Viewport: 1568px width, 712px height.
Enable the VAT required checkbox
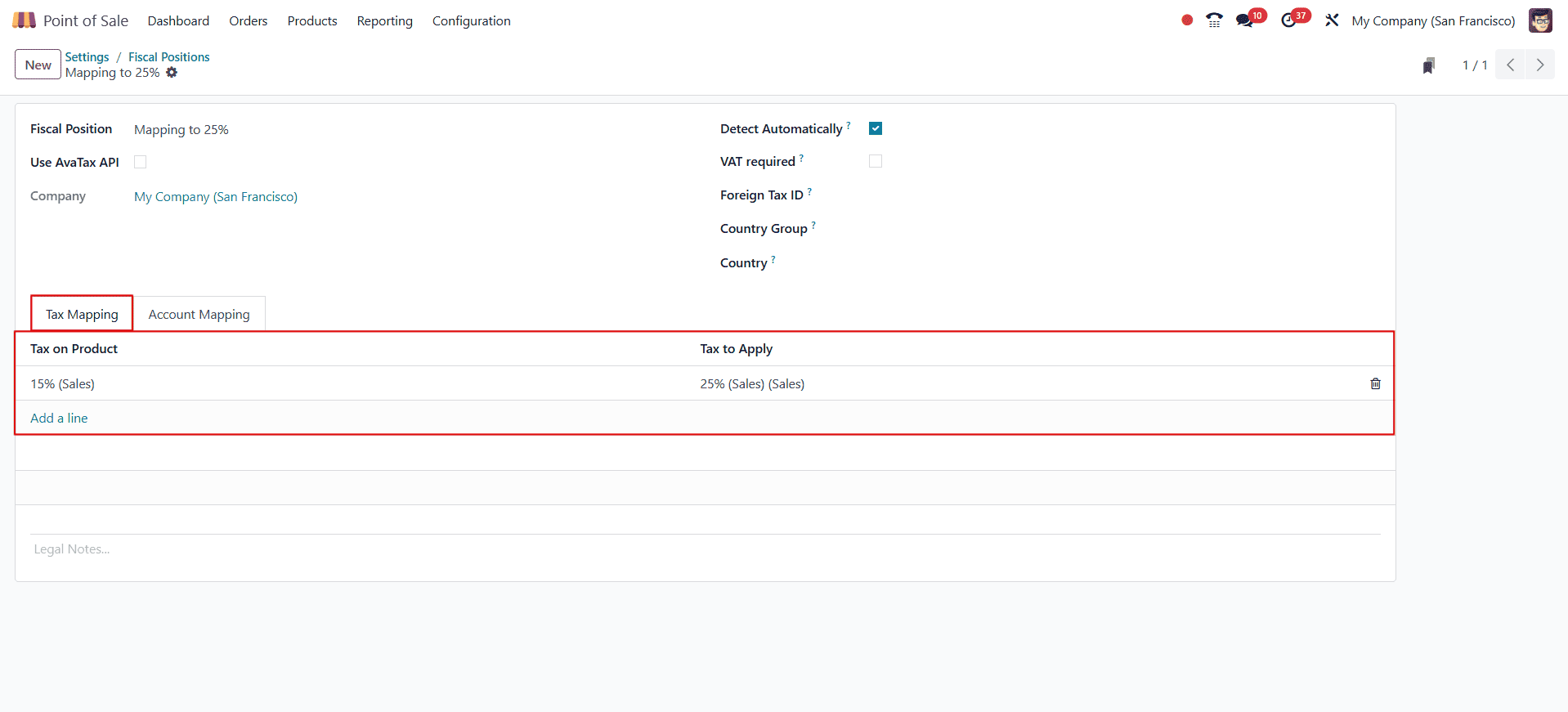(x=876, y=161)
